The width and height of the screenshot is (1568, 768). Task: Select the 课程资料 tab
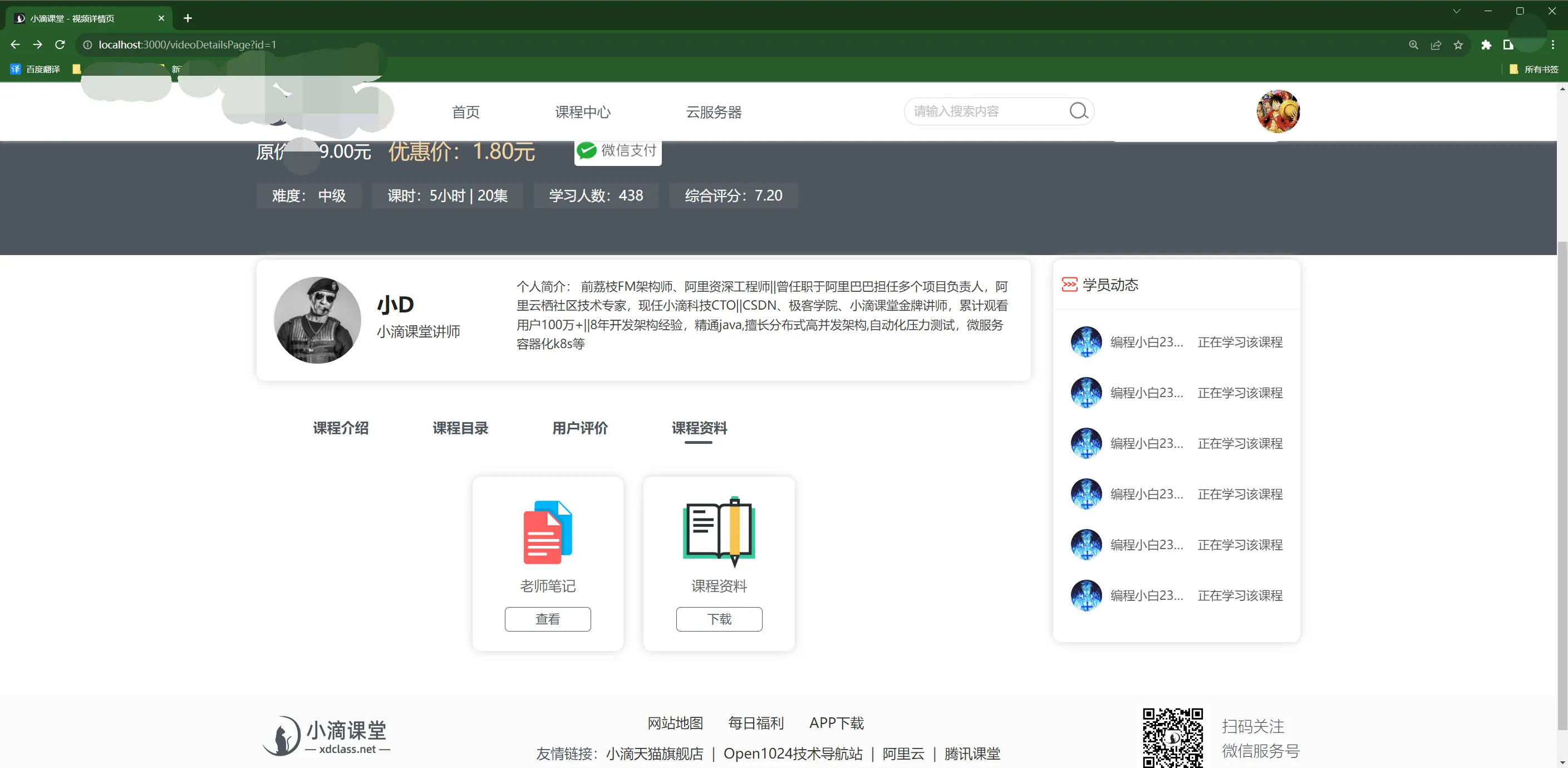(x=699, y=428)
